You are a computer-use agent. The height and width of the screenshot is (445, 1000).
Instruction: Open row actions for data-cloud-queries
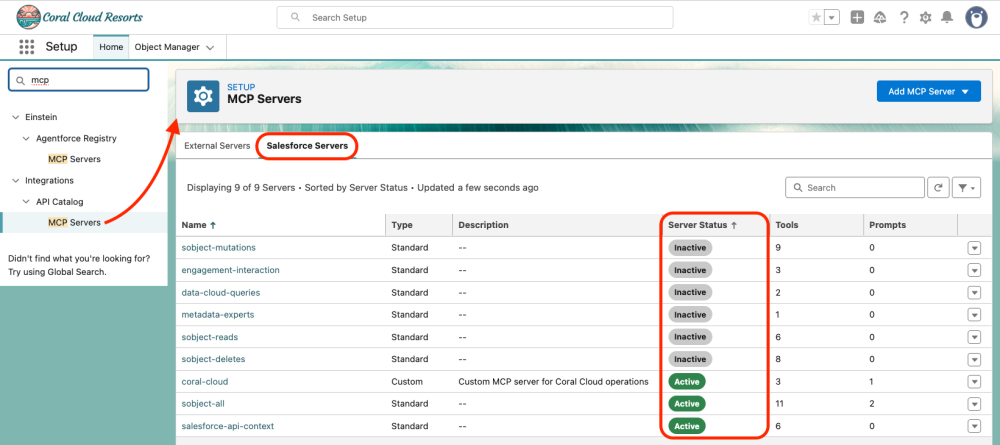point(974,293)
